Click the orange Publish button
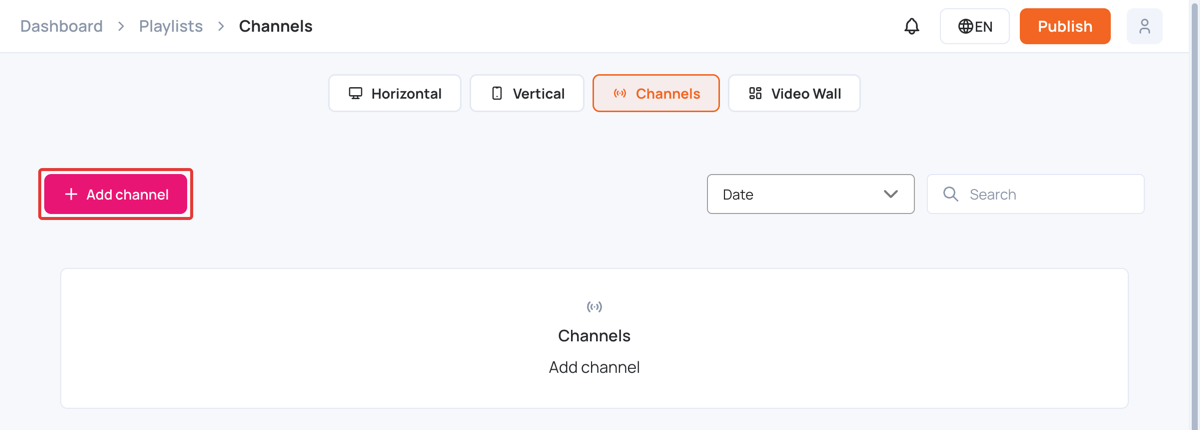Image resolution: width=1200 pixels, height=430 pixels. (1065, 27)
